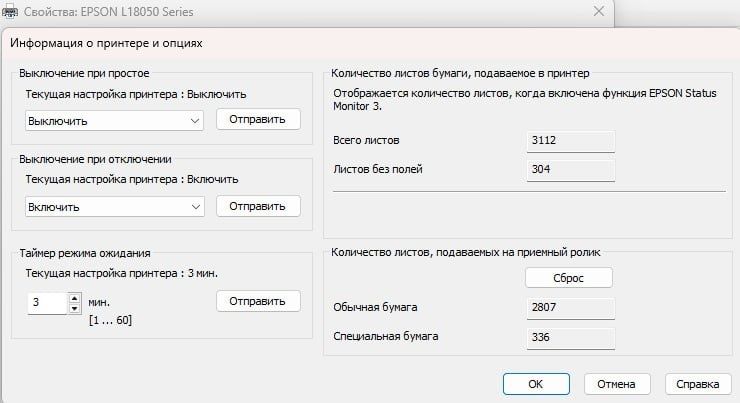The image size is (740, 403).
Task: Click the Специальная бумага field showing 336
Action: (x=571, y=338)
